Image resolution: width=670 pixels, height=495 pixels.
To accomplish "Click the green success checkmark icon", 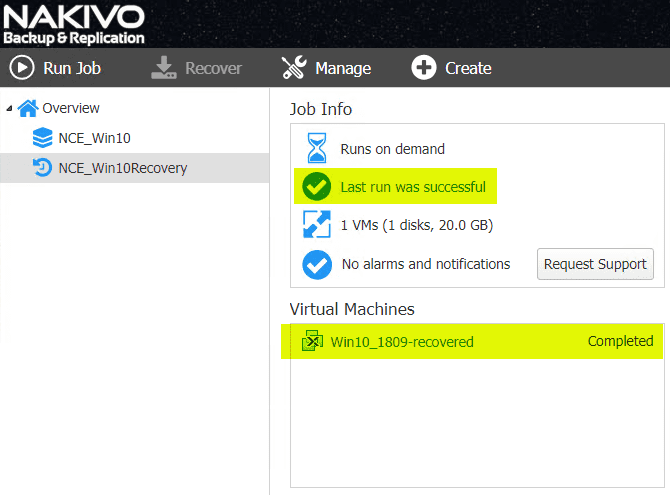I will point(316,187).
